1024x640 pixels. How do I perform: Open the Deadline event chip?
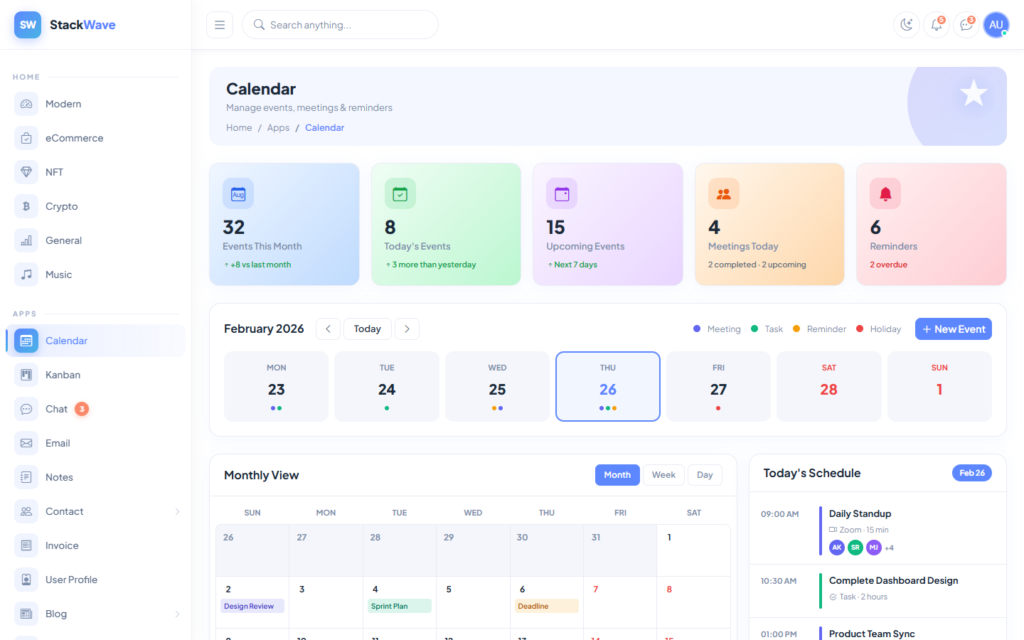tap(546, 606)
